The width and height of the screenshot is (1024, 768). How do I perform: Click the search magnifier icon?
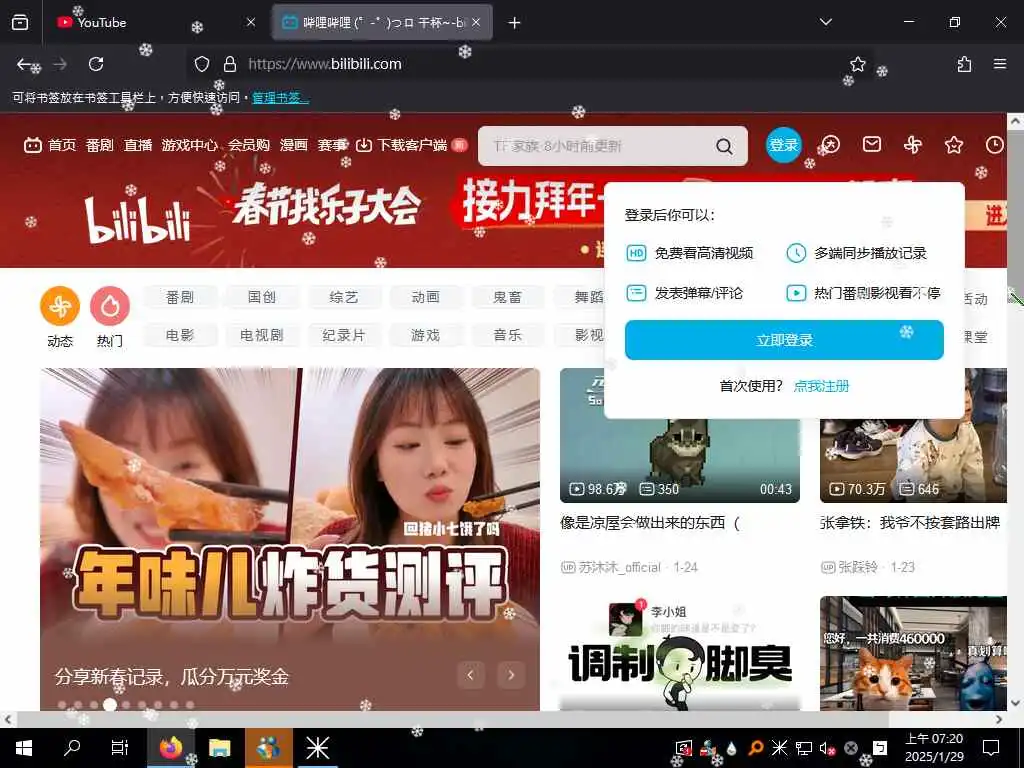724,146
